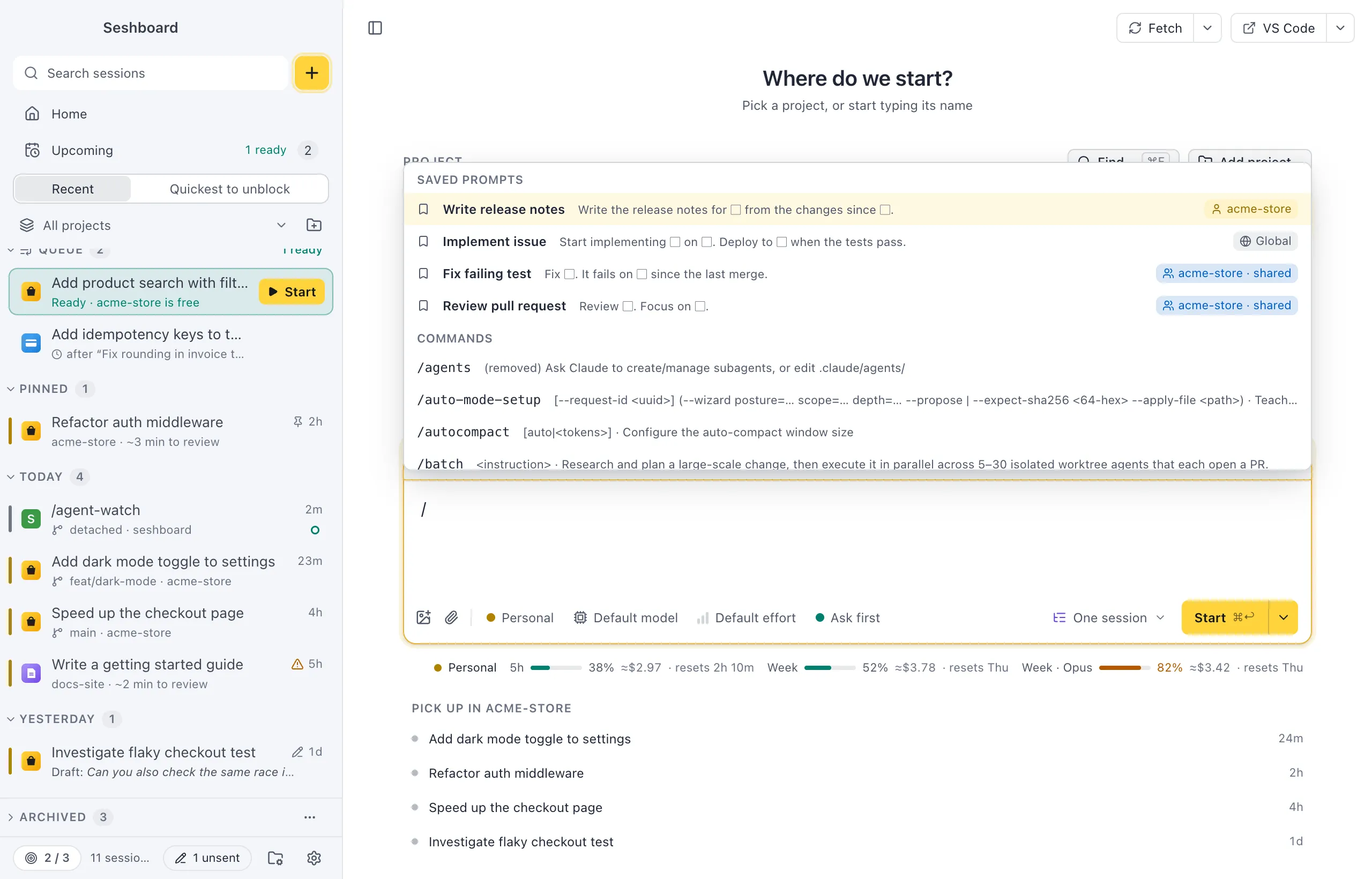
Task: Choose the Implement issue saved prompt
Action: [857, 241]
